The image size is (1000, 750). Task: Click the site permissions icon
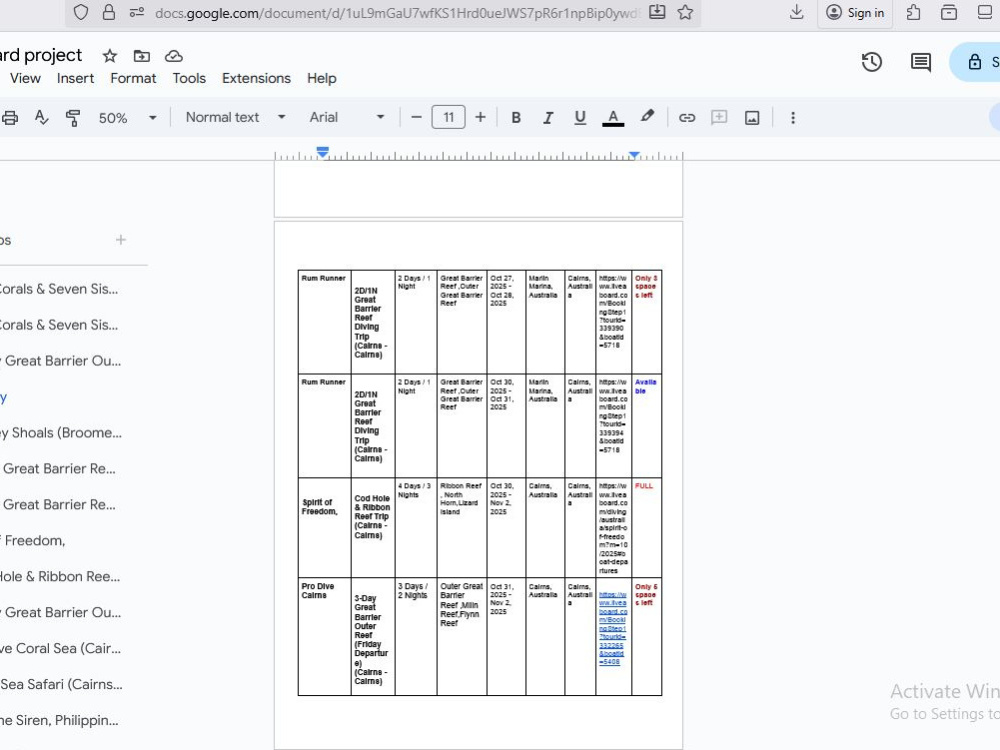[136, 12]
